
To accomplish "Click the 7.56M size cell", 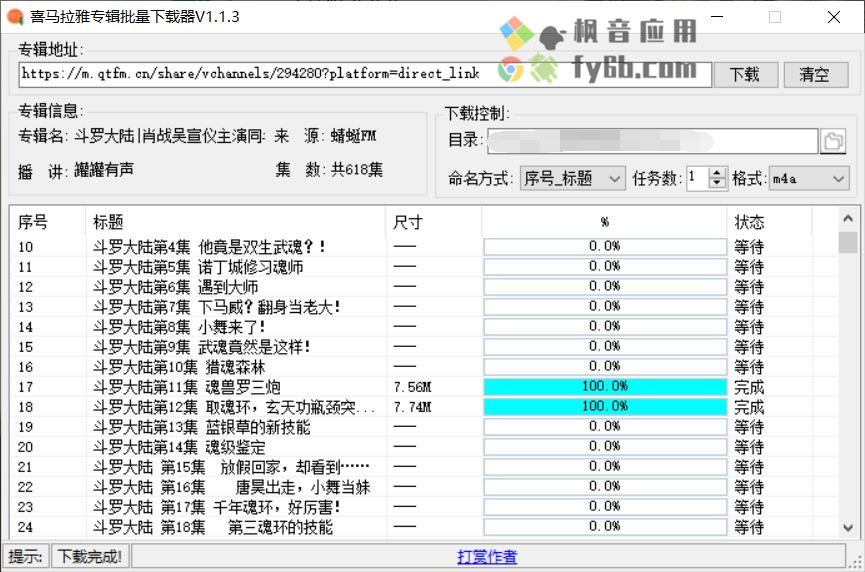I will (x=413, y=387).
